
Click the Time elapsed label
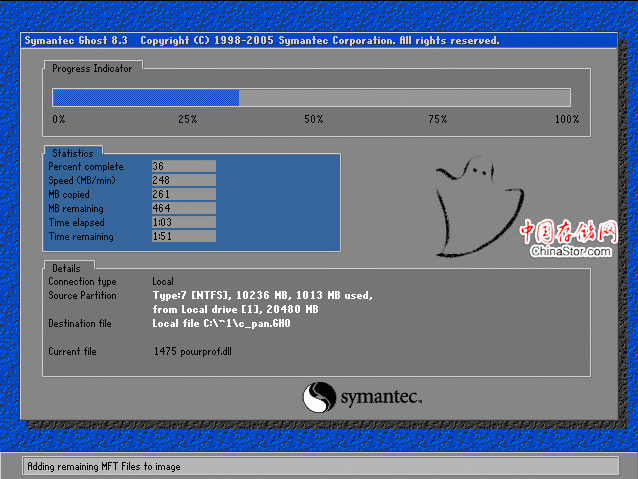(76, 223)
